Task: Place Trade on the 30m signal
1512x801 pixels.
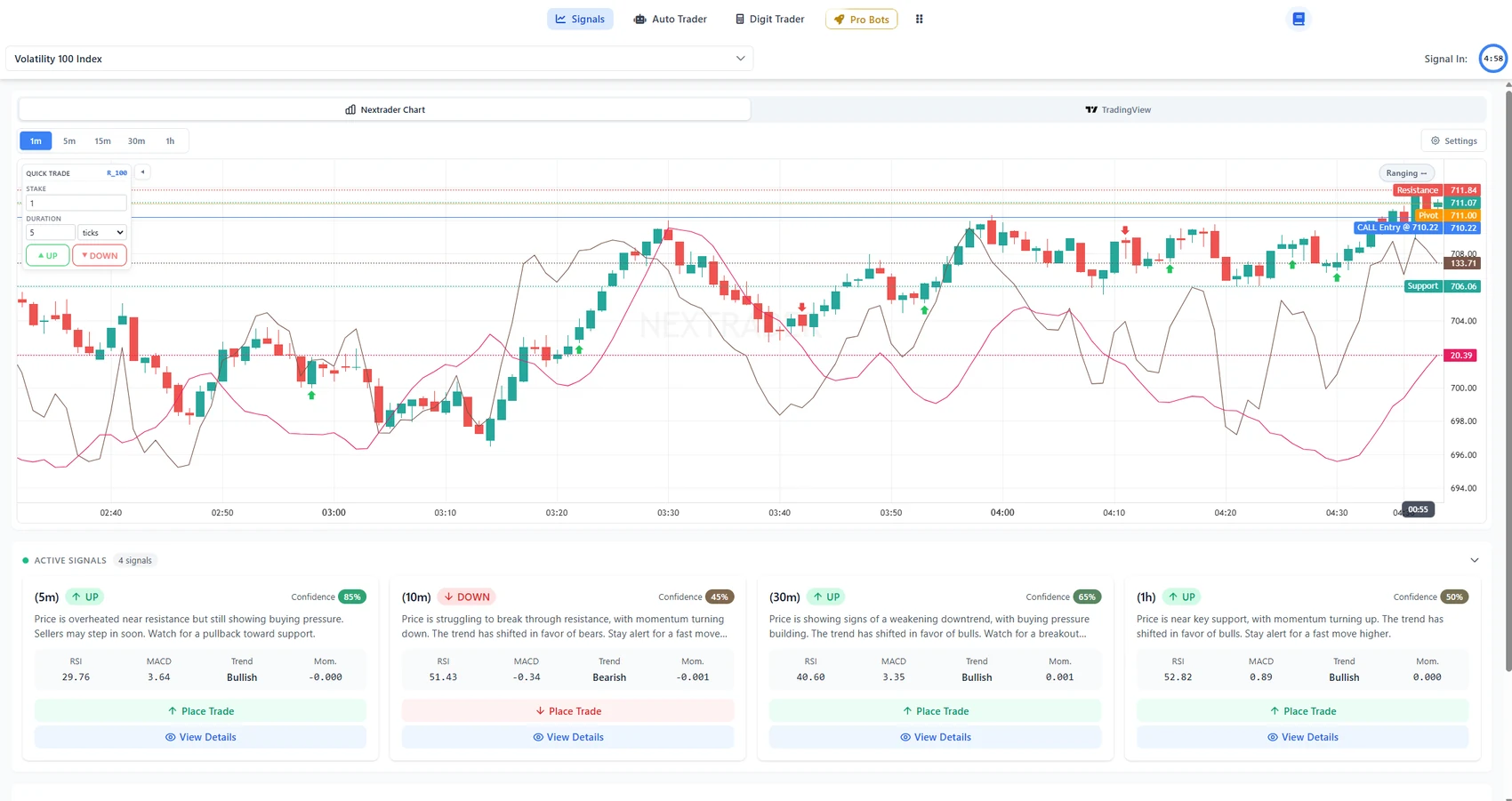Action: (935, 711)
